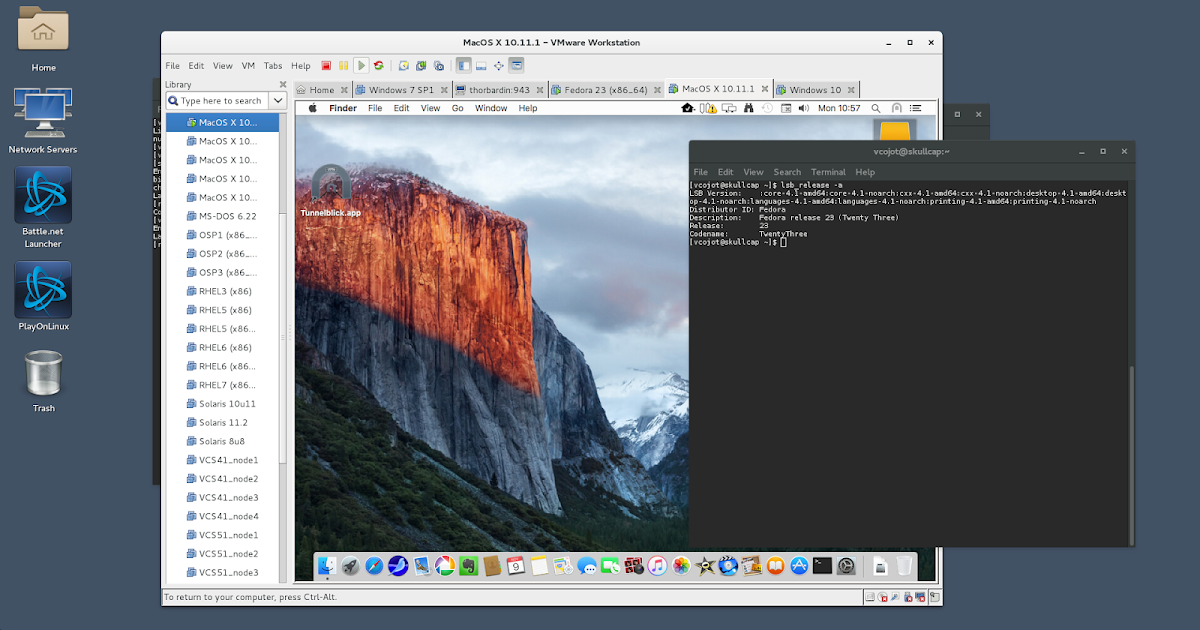Toggle the Library panel visibility in VMware
The height and width of the screenshot is (630, 1200).
coord(464,65)
